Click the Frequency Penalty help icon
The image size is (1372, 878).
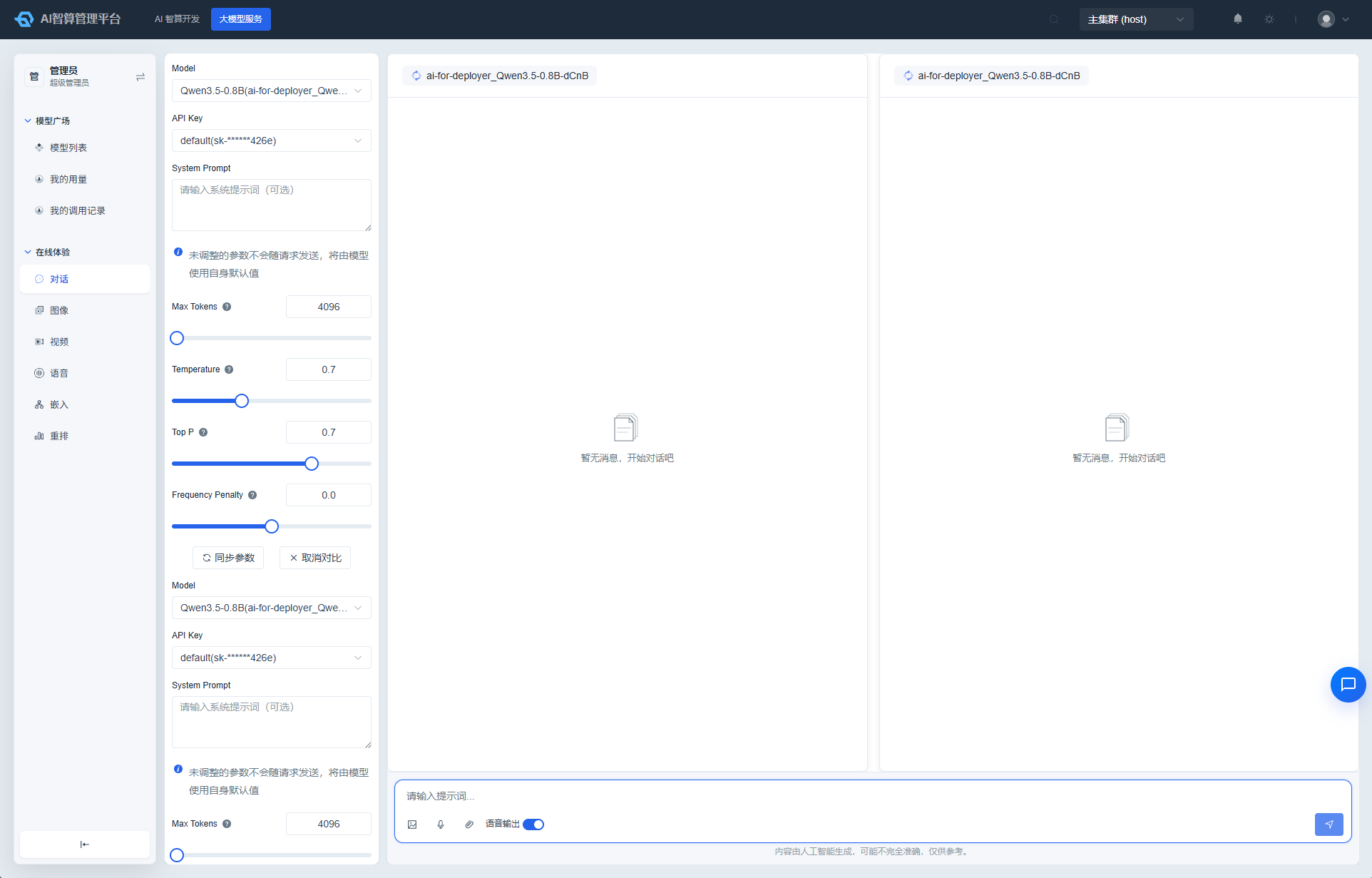[x=252, y=495]
